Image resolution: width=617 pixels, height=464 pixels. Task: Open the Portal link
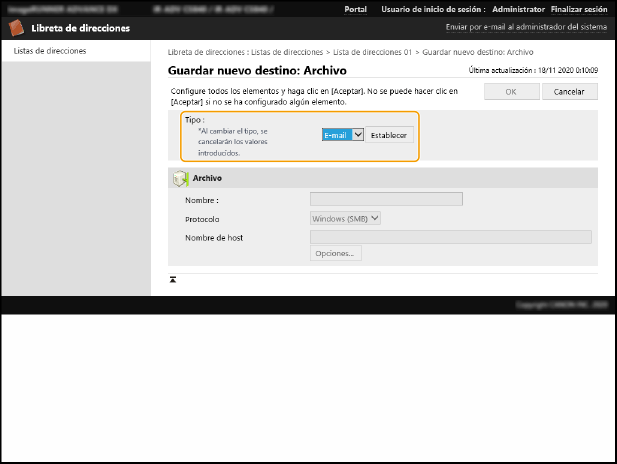355,9
